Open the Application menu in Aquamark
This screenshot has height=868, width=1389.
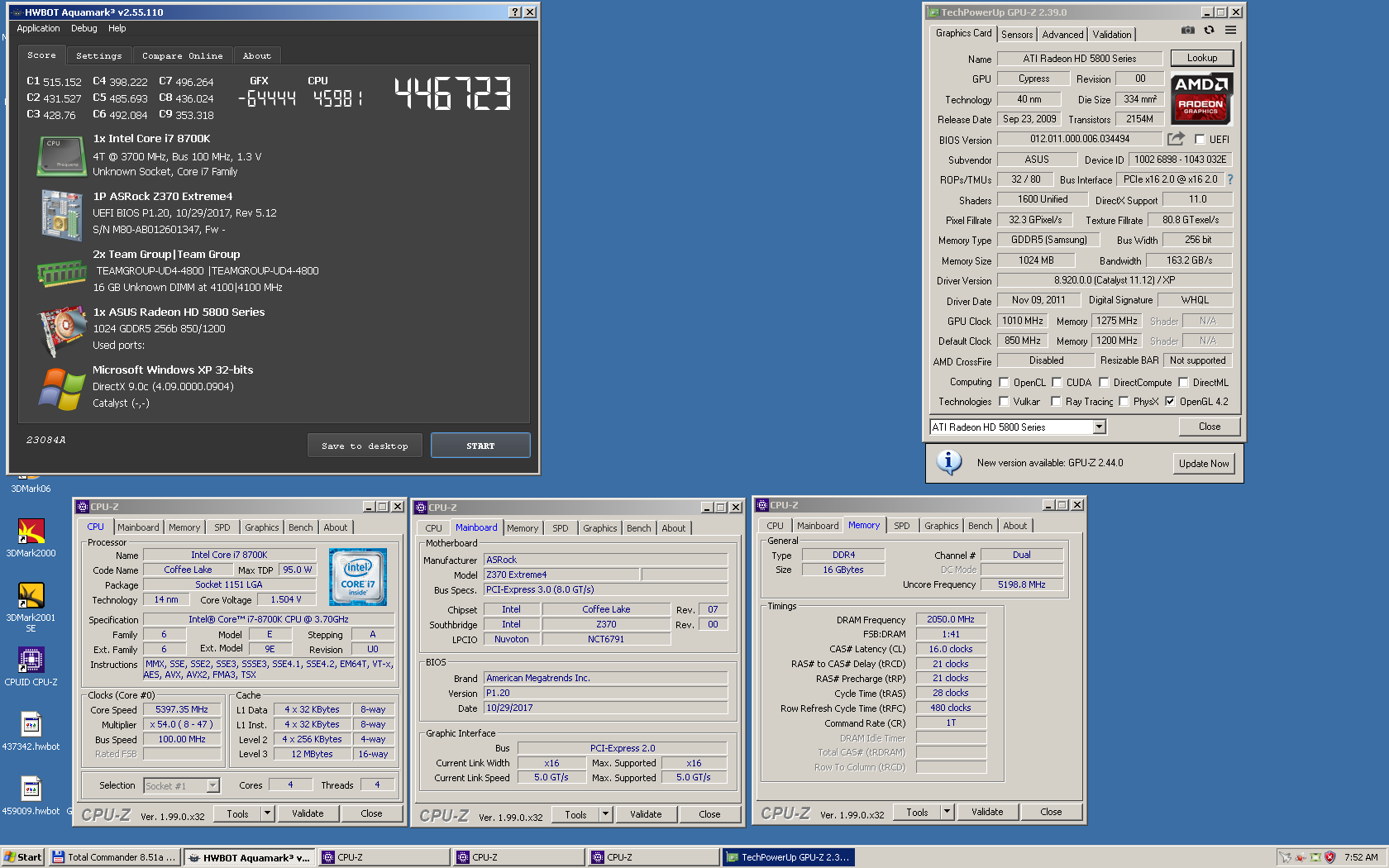(x=38, y=28)
